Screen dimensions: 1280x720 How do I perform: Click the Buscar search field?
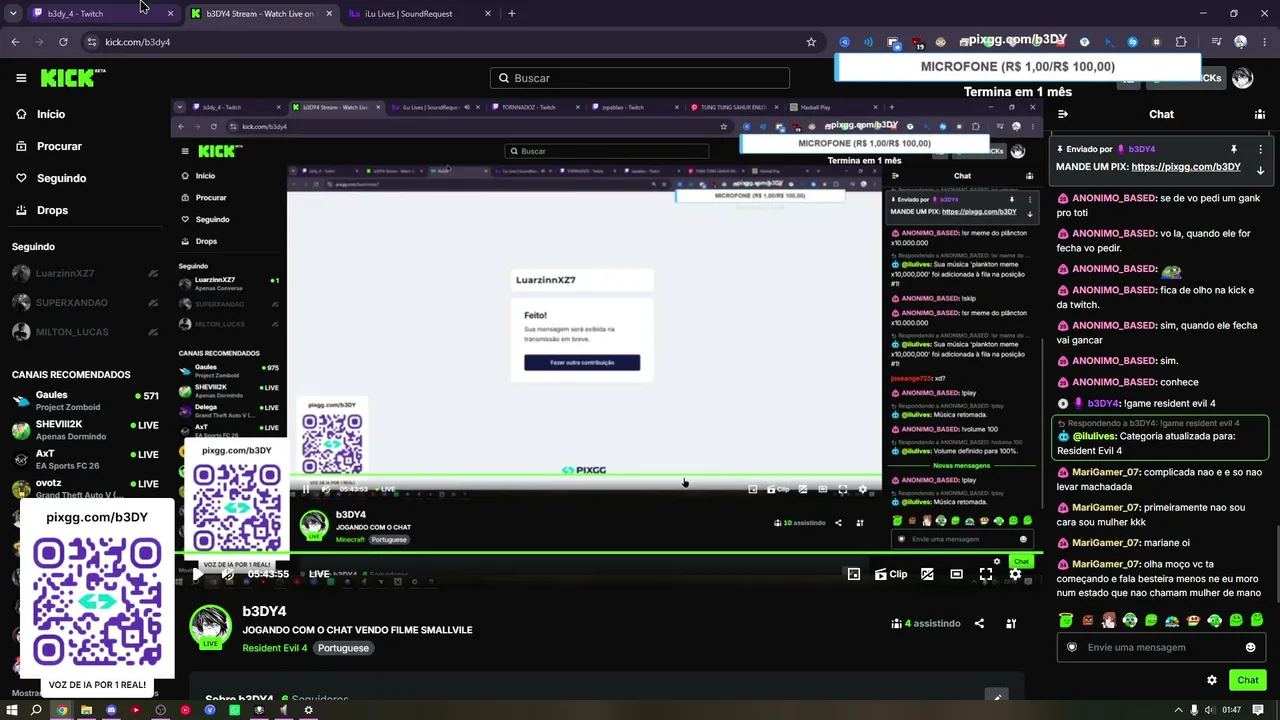coord(640,78)
